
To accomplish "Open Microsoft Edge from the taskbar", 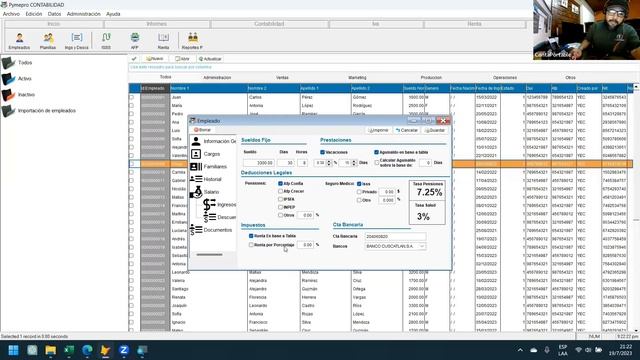I will 87,350.
